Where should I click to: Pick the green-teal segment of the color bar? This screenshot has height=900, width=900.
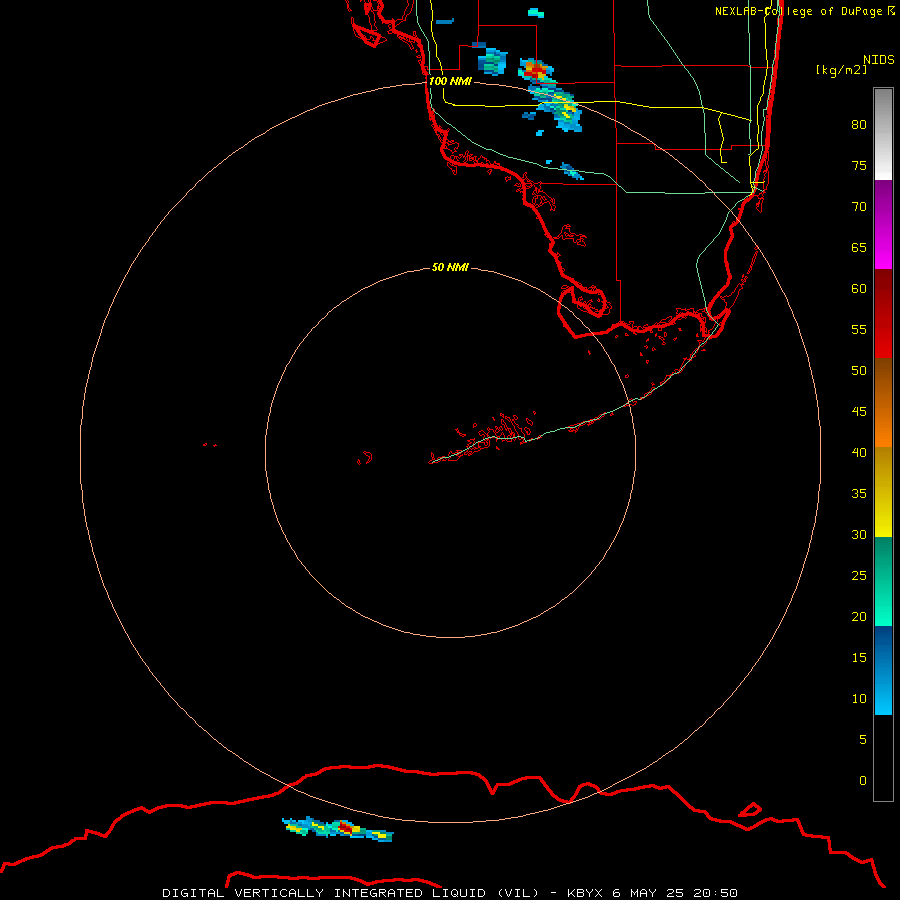pos(883,581)
